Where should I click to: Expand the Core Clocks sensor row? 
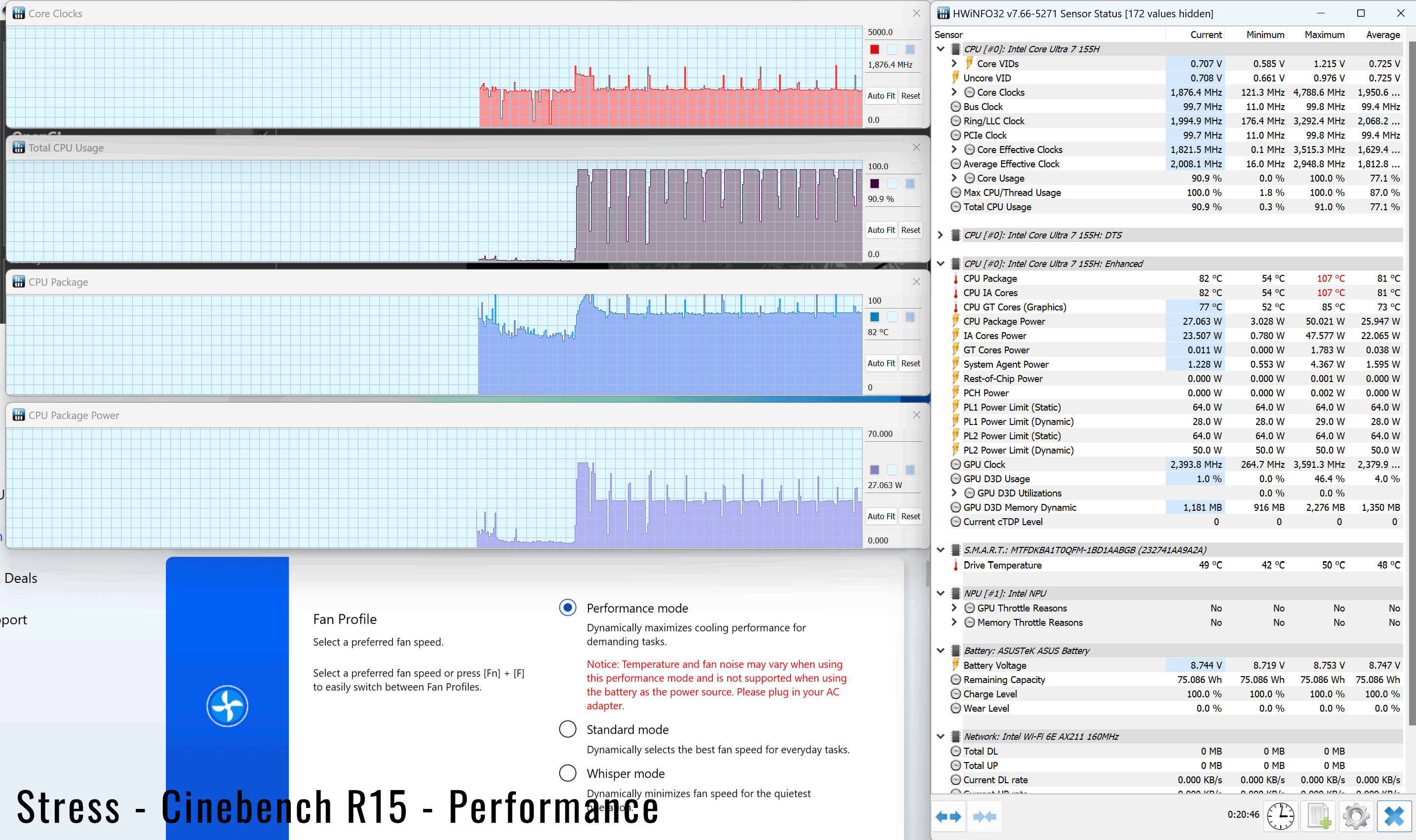tap(954, 92)
